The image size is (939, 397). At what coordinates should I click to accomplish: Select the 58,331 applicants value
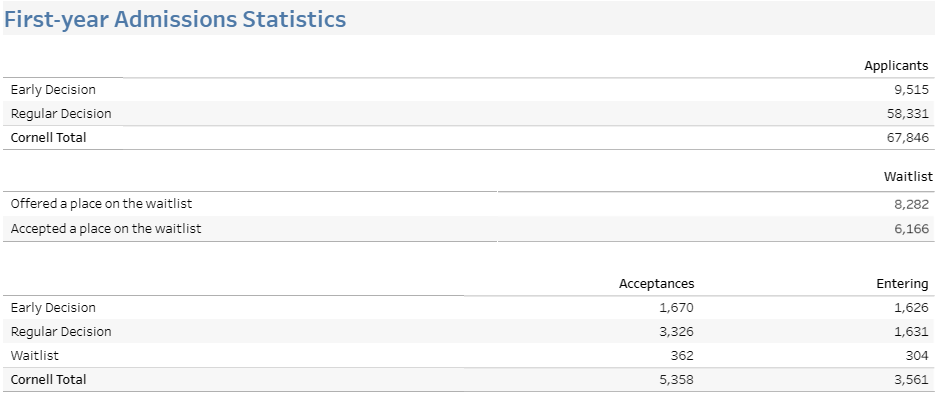pos(908,114)
